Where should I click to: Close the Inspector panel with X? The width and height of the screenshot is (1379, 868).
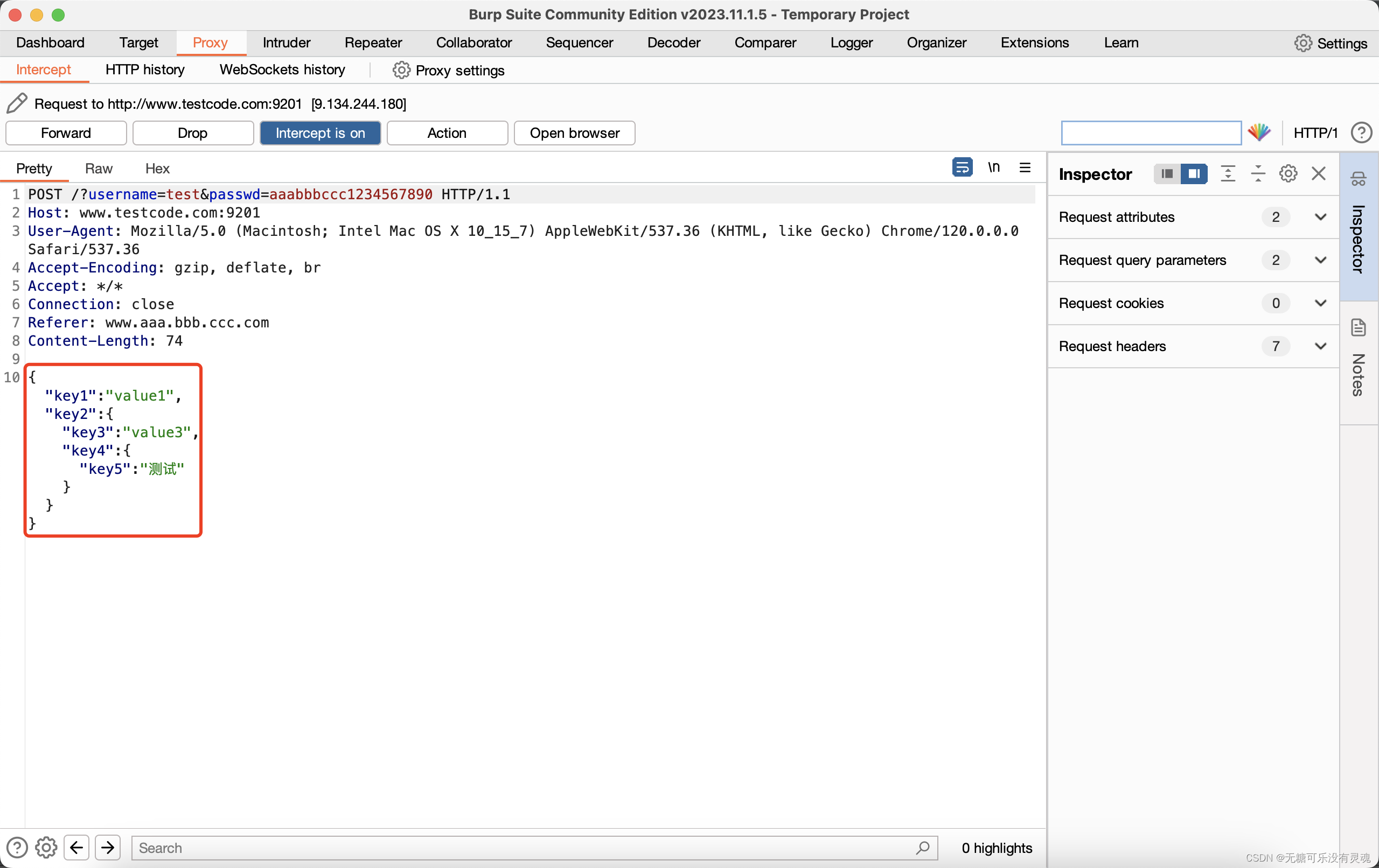coord(1319,173)
